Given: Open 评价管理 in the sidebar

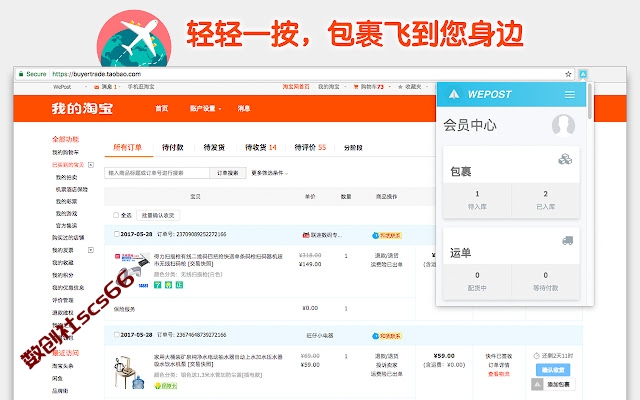Looking at the screenshot, I should point(63,300).
